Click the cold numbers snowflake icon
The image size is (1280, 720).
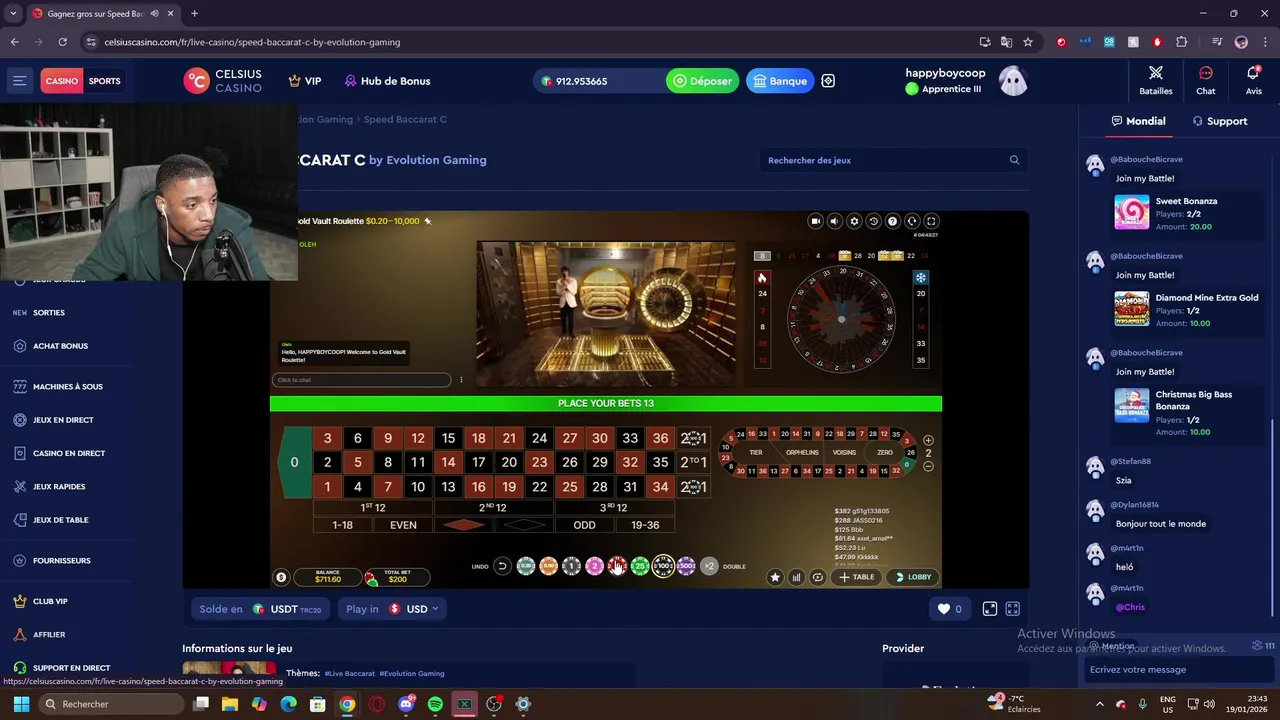click(x=921, y=277)
